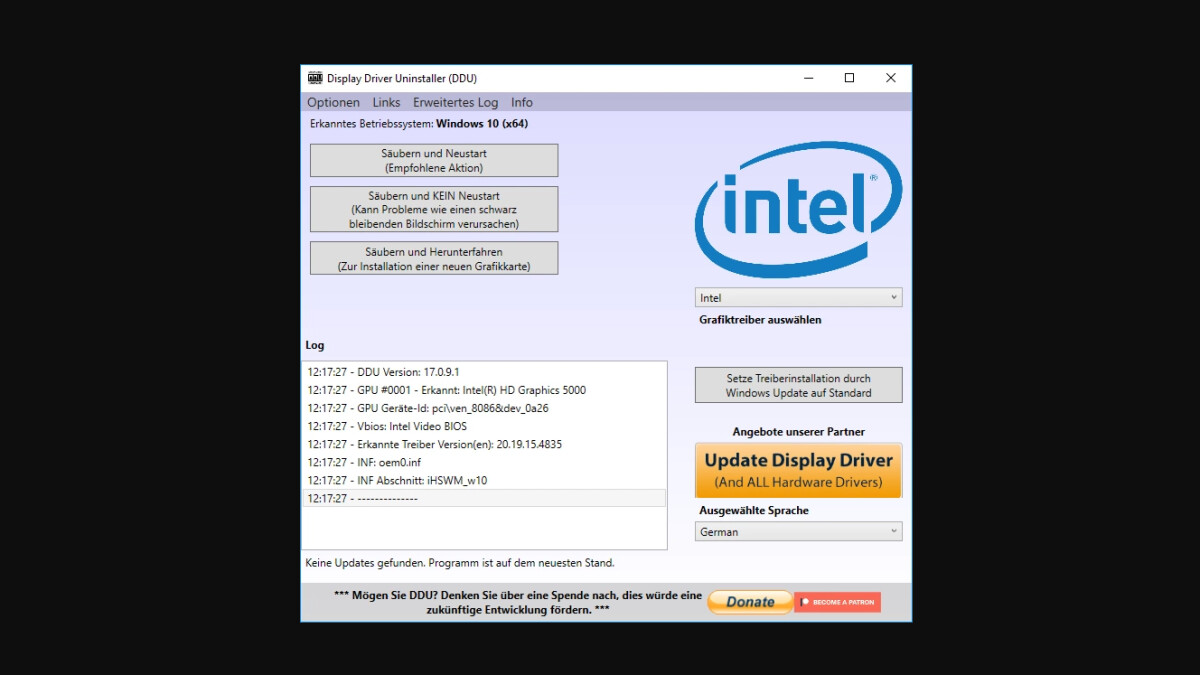This screenshot has width=1200, height=675.
Task: Open the Optionen menu
Action: pos(333,102)
